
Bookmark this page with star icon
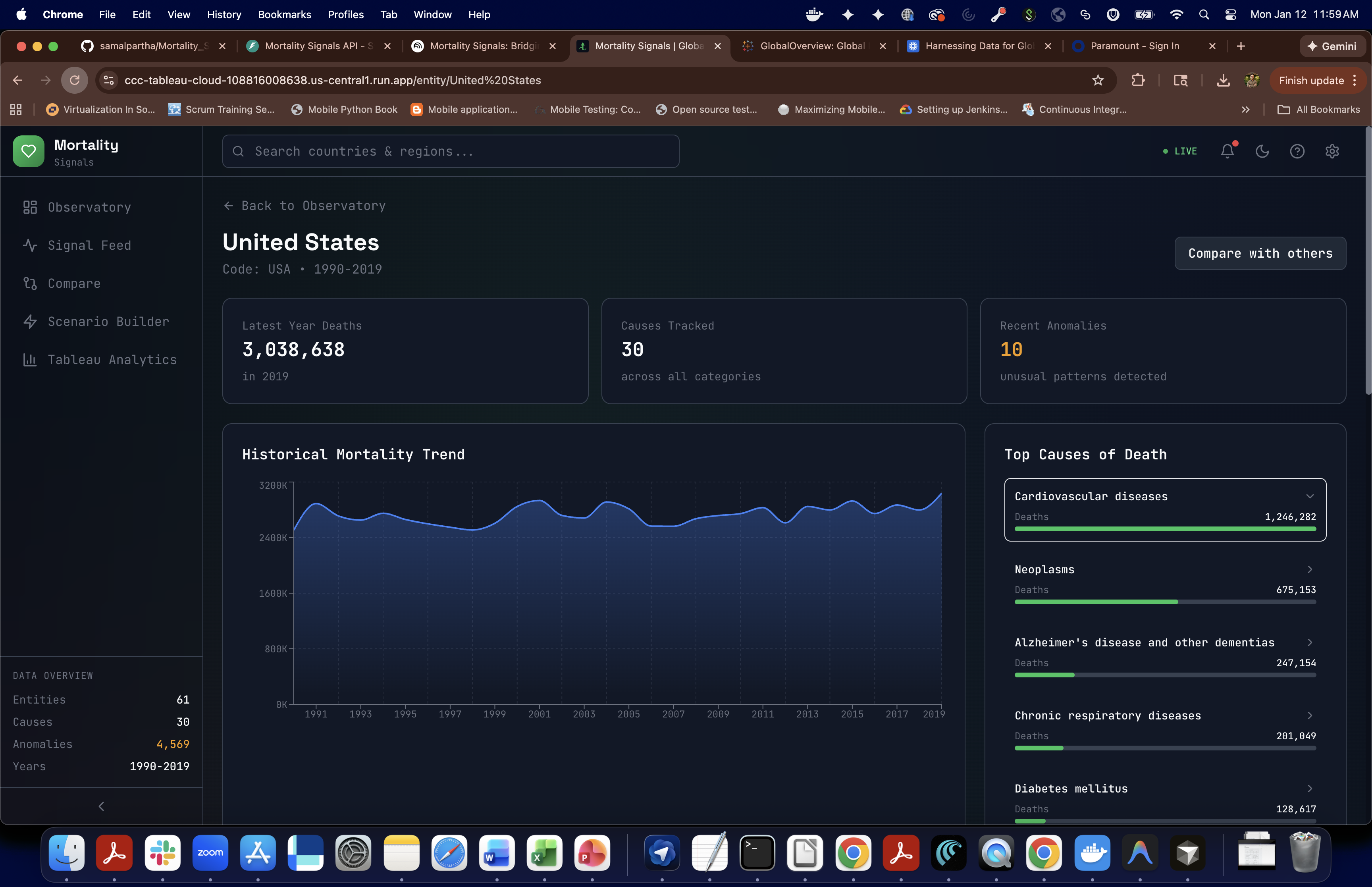(1097, 80)
